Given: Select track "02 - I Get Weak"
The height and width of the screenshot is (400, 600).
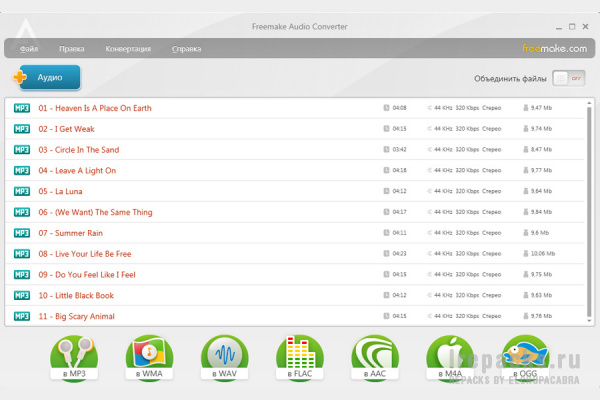Looking at the screenshot, I should pyautogui.click(x=295, y=129).
